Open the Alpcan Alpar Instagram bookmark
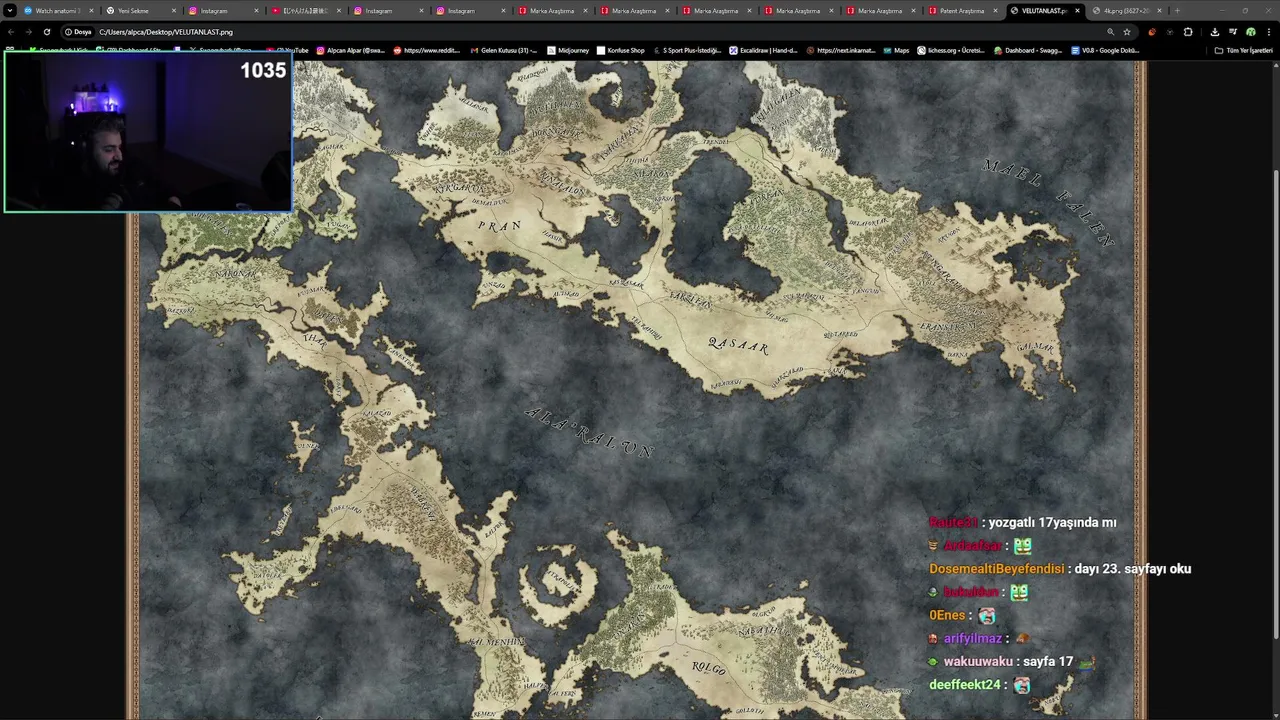The image size is (1280, 720). 351,50
